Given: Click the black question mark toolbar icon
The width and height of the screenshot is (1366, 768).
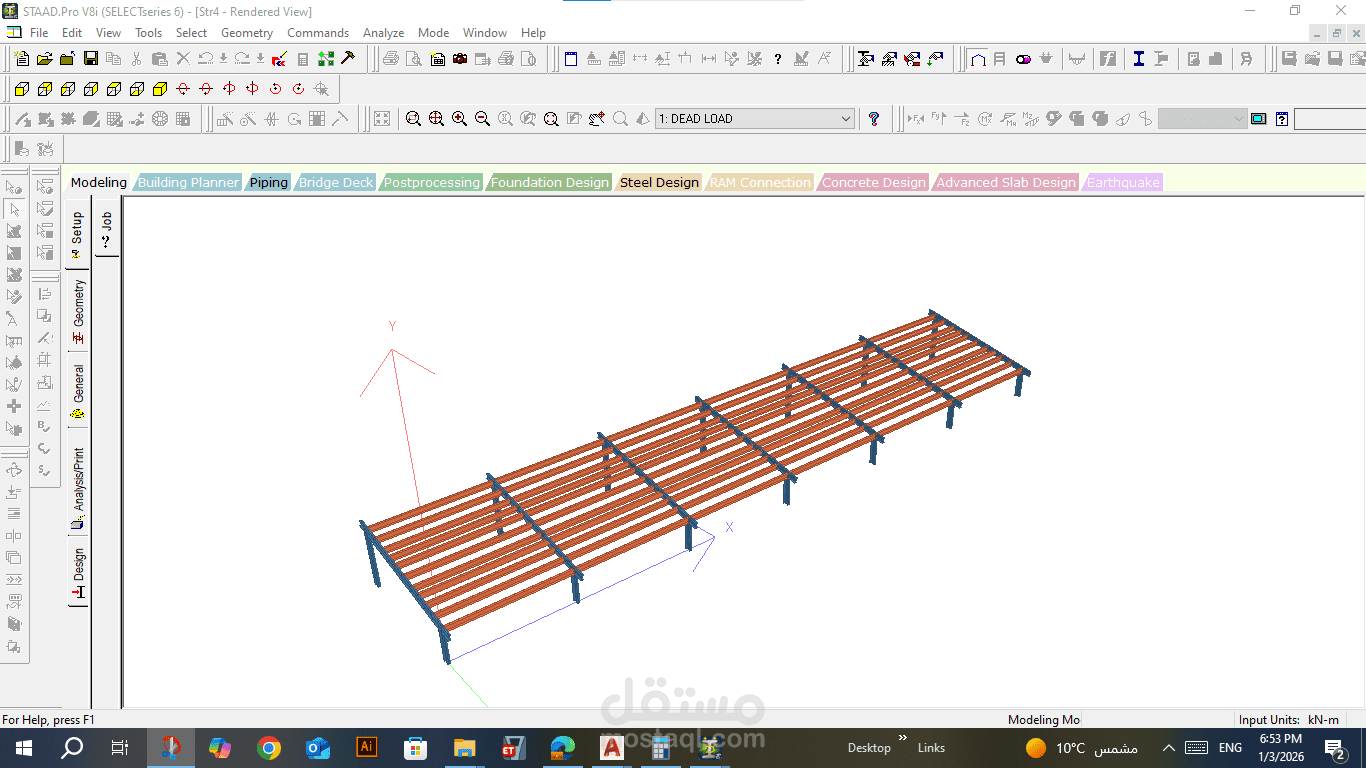Looking at the screenshot, I should point(778,59).
